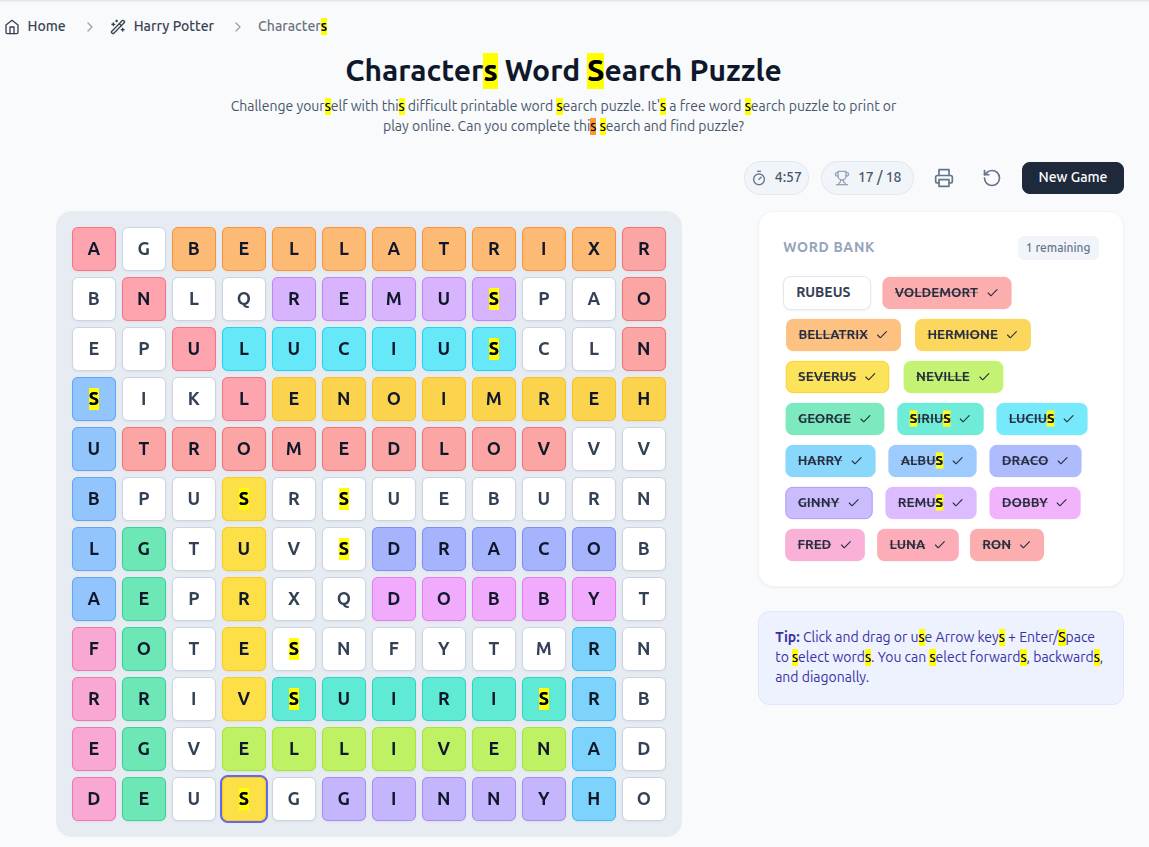Start a New Game
This screenshot has height=847, width=1149.
(1072, 177)
